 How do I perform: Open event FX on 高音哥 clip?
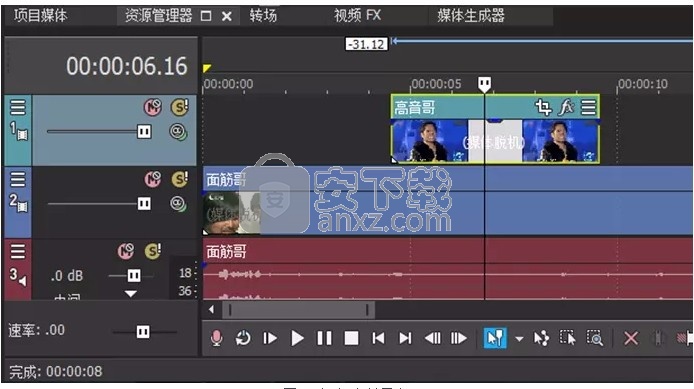tap(566, 107)
